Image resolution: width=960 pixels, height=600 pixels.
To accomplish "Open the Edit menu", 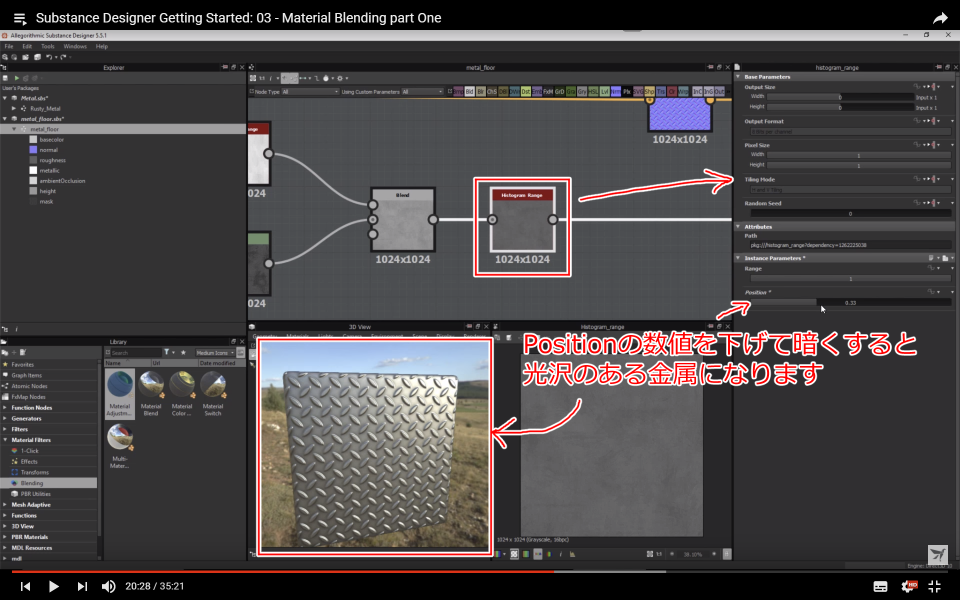I will tap(27, 47).
